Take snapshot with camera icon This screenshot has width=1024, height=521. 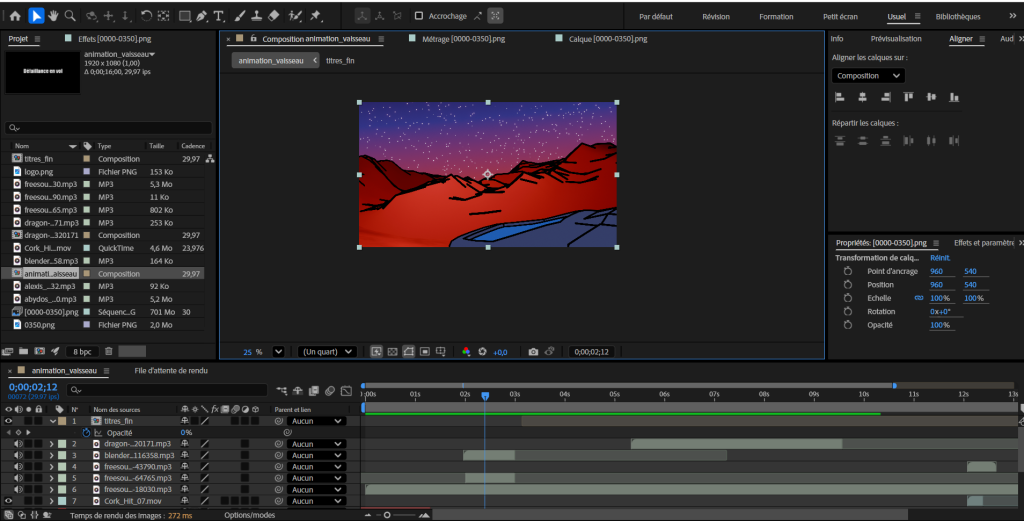(534, 352)
